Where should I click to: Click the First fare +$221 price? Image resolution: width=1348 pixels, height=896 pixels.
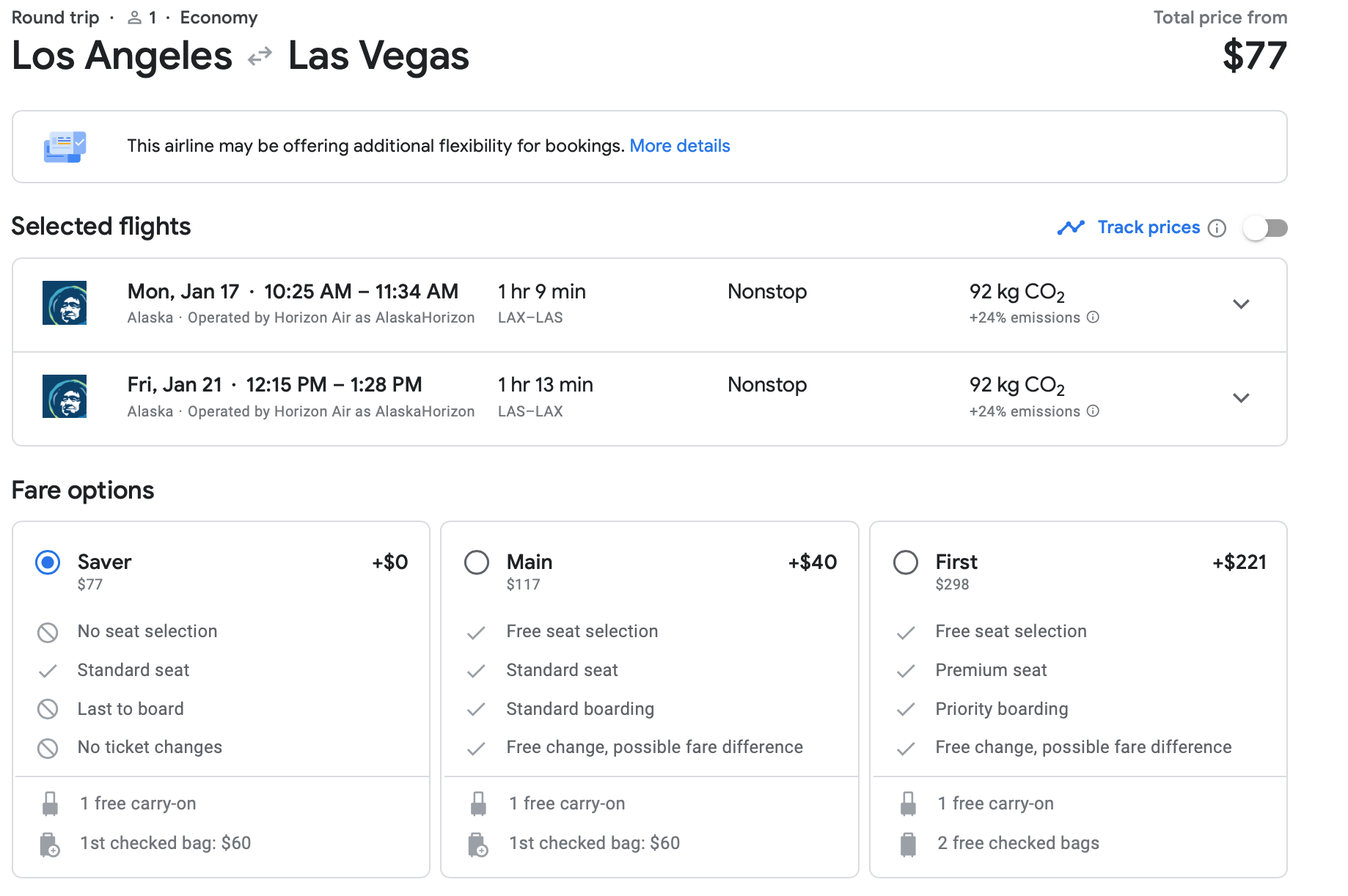pos(1239,562)
